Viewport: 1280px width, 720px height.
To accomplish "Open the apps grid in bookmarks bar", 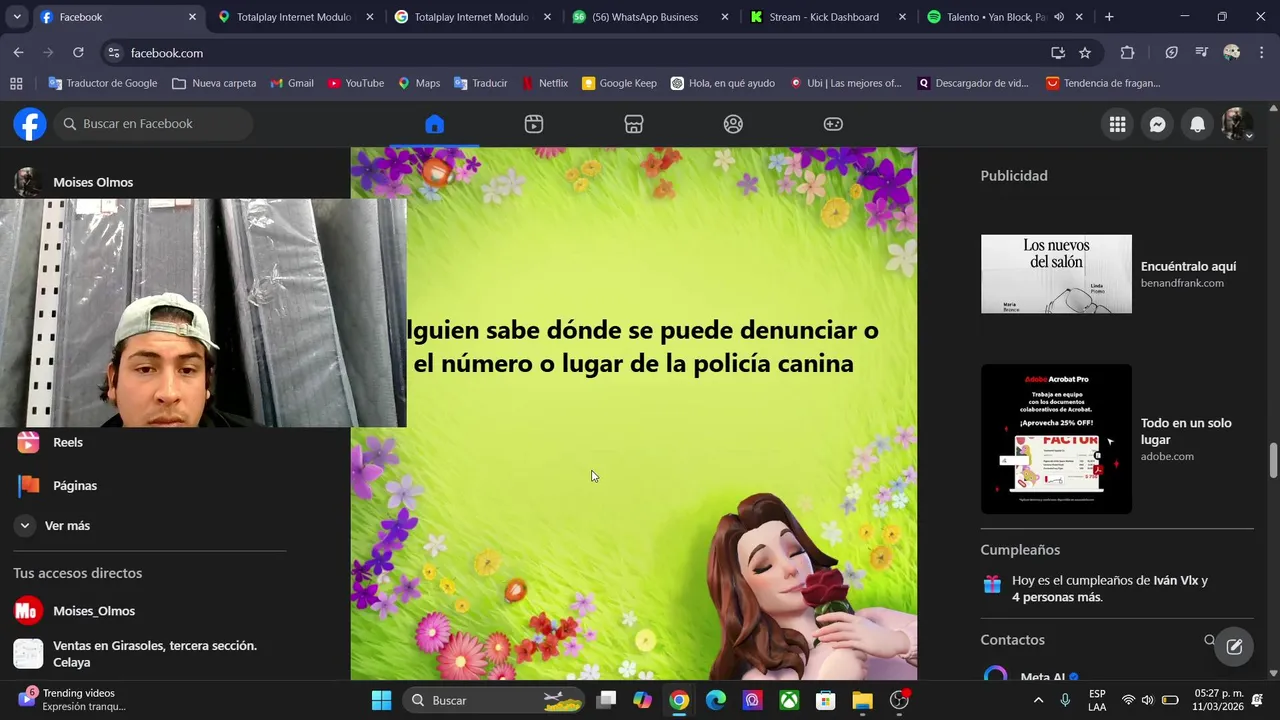I will pos(16,83).
